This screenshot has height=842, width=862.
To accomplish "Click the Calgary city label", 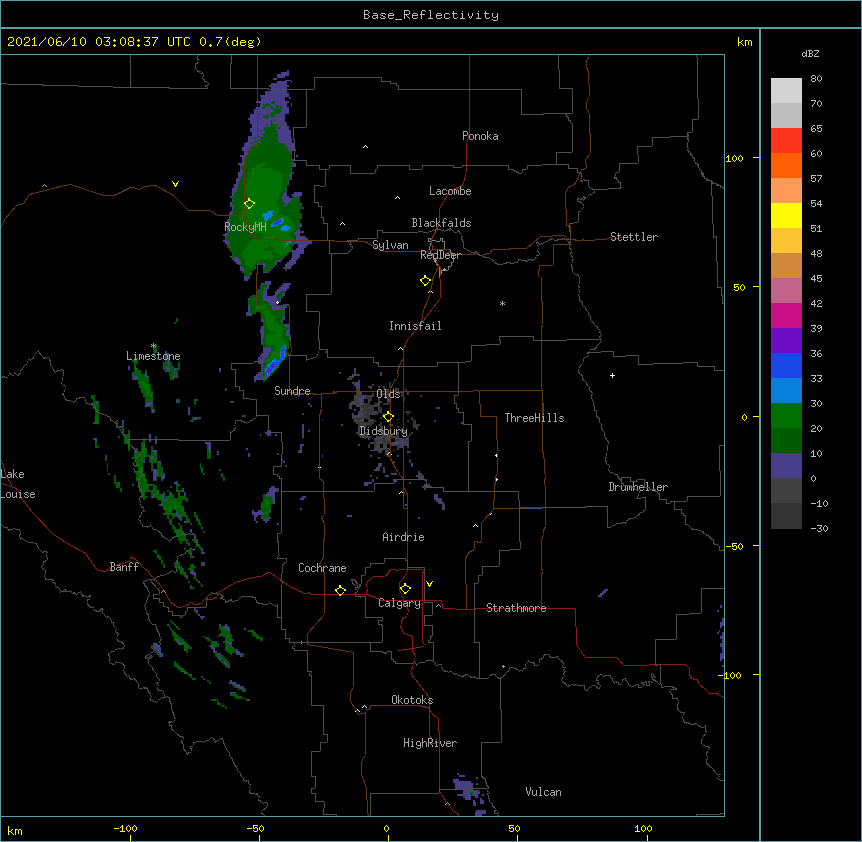I will (399, 603).
